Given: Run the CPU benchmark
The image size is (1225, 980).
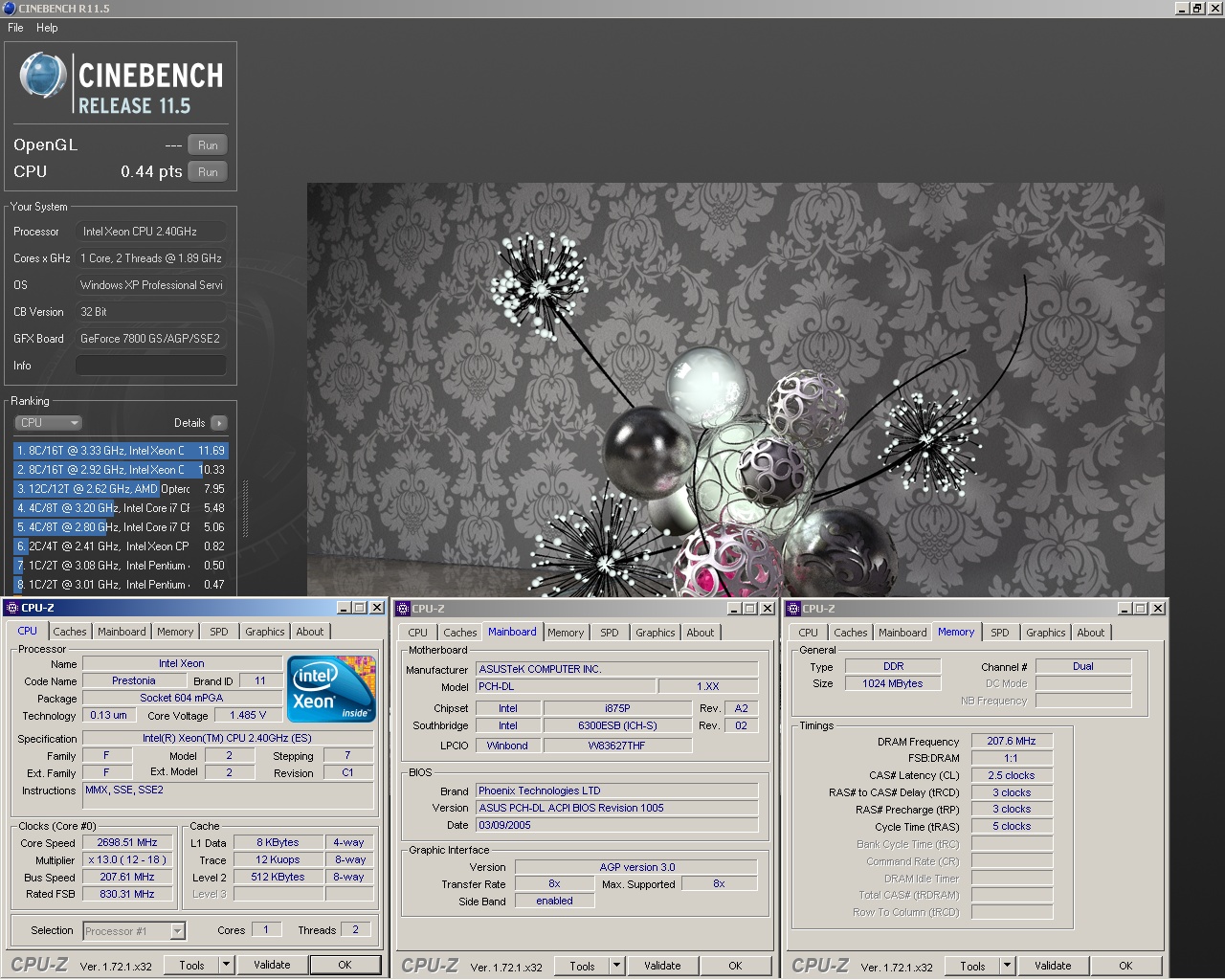Looking at the screenshot, I should click(x=208, y=172).
